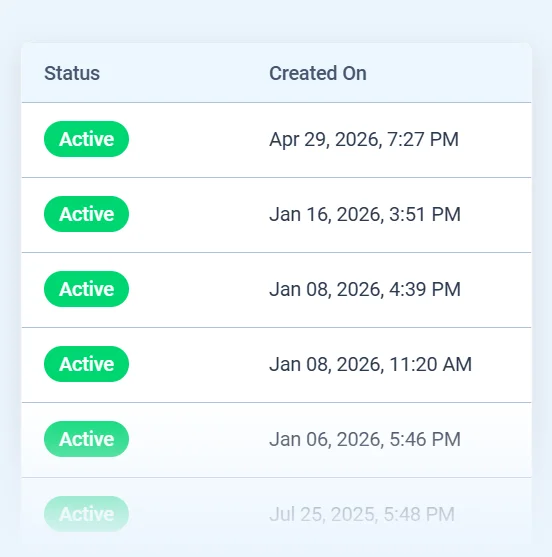The image size is (552, 557).
Task: Click the Jan 08, 2026, 4:39 PM cell
Action: (x=365, y=289)
